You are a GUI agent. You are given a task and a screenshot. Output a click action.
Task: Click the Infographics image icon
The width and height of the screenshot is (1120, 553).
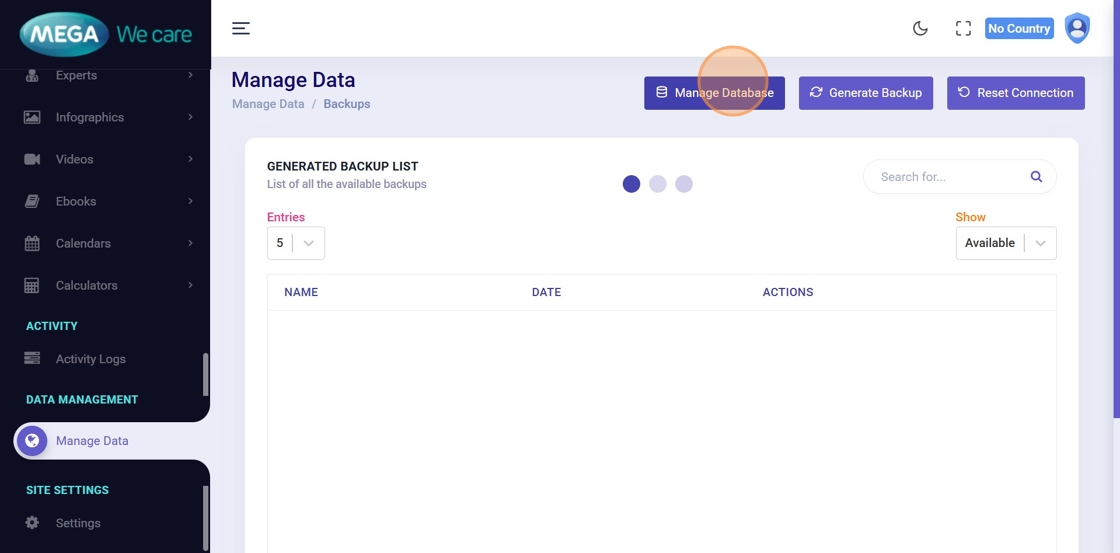32,117
